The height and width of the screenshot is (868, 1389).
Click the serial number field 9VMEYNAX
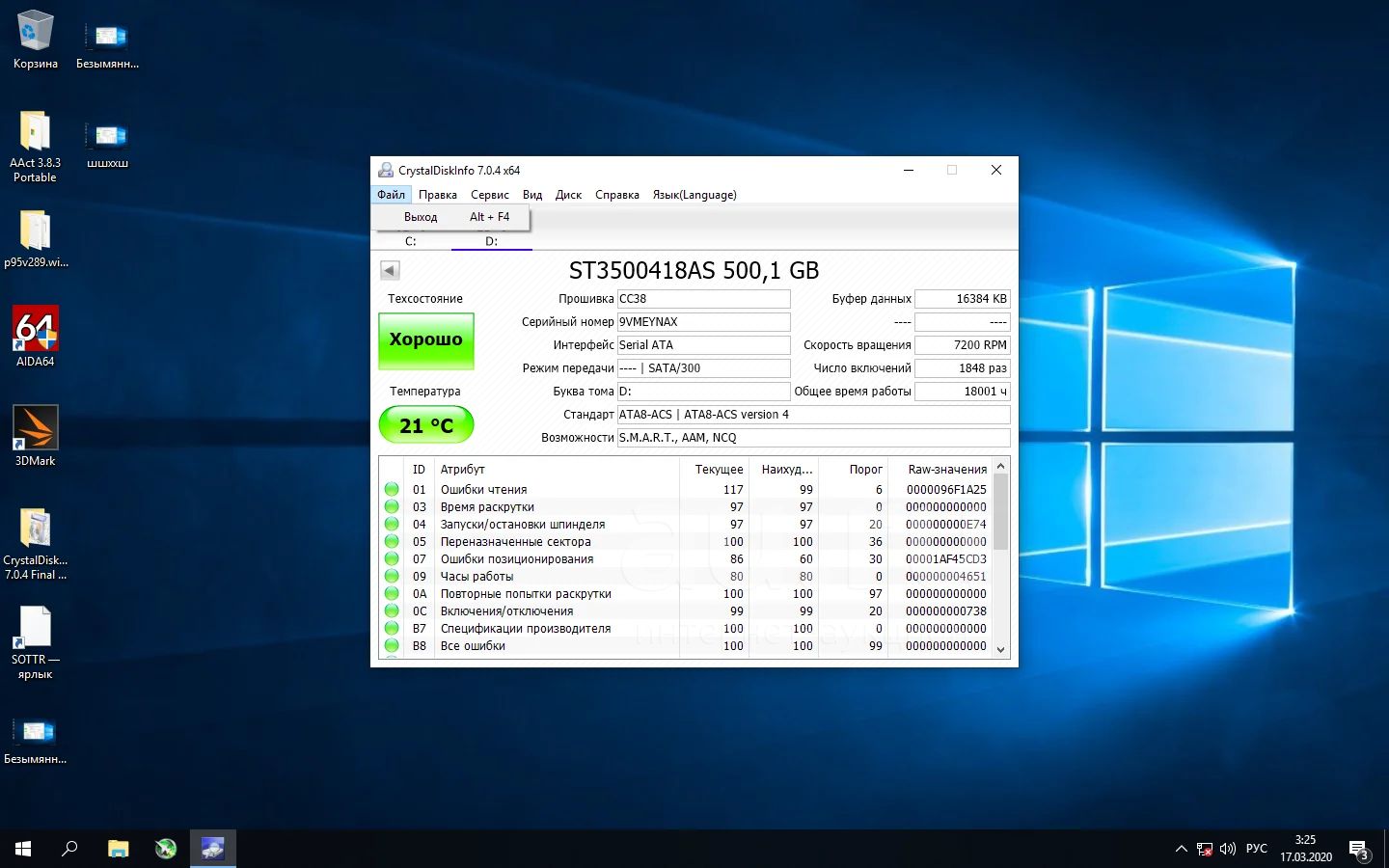(703, 322)
